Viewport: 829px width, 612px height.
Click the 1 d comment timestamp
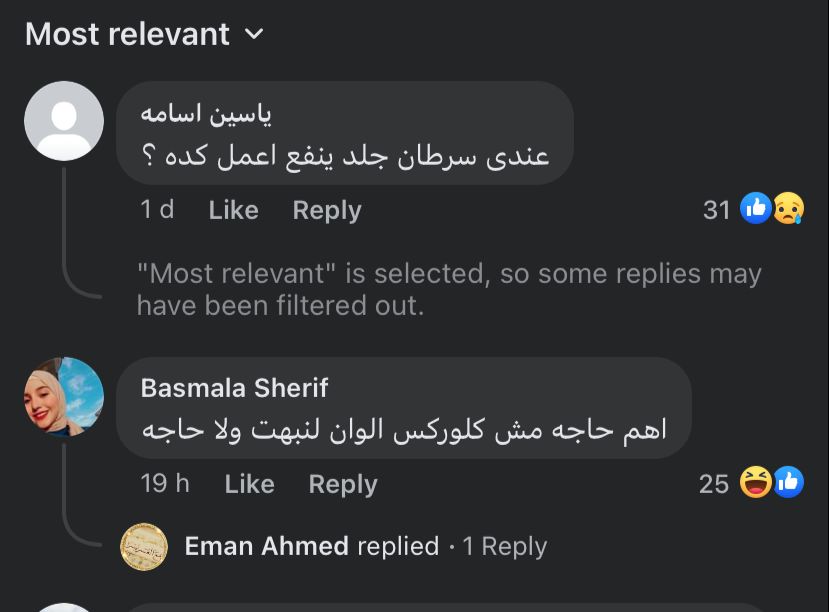157,210
